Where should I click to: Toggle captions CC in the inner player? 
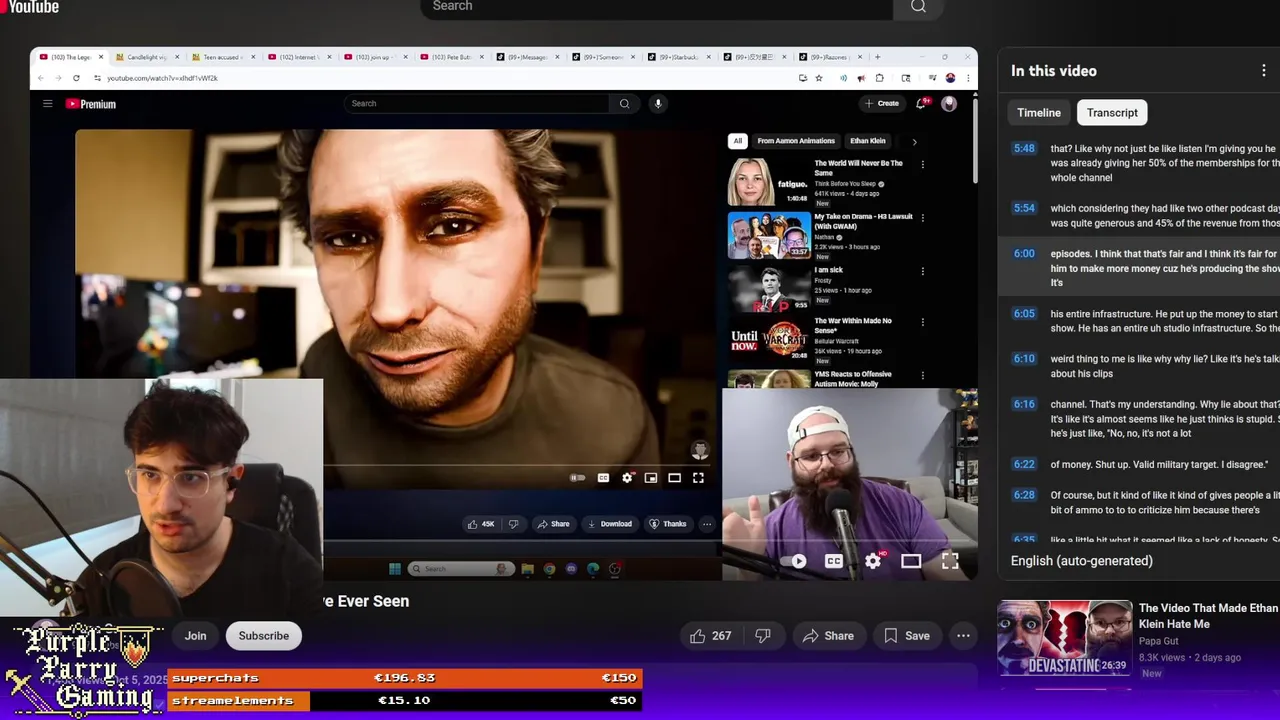pos(603,478)
